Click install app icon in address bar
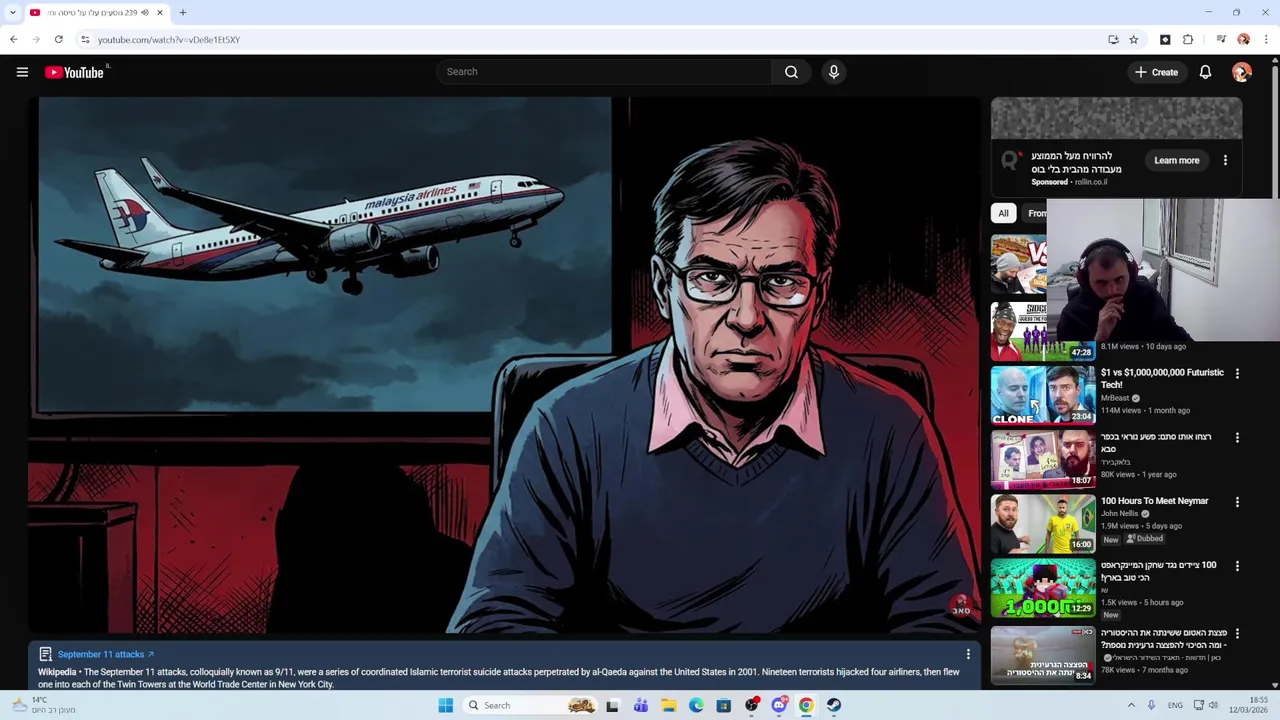This screenshot has width=1280, height=720. pos(1113,40)
